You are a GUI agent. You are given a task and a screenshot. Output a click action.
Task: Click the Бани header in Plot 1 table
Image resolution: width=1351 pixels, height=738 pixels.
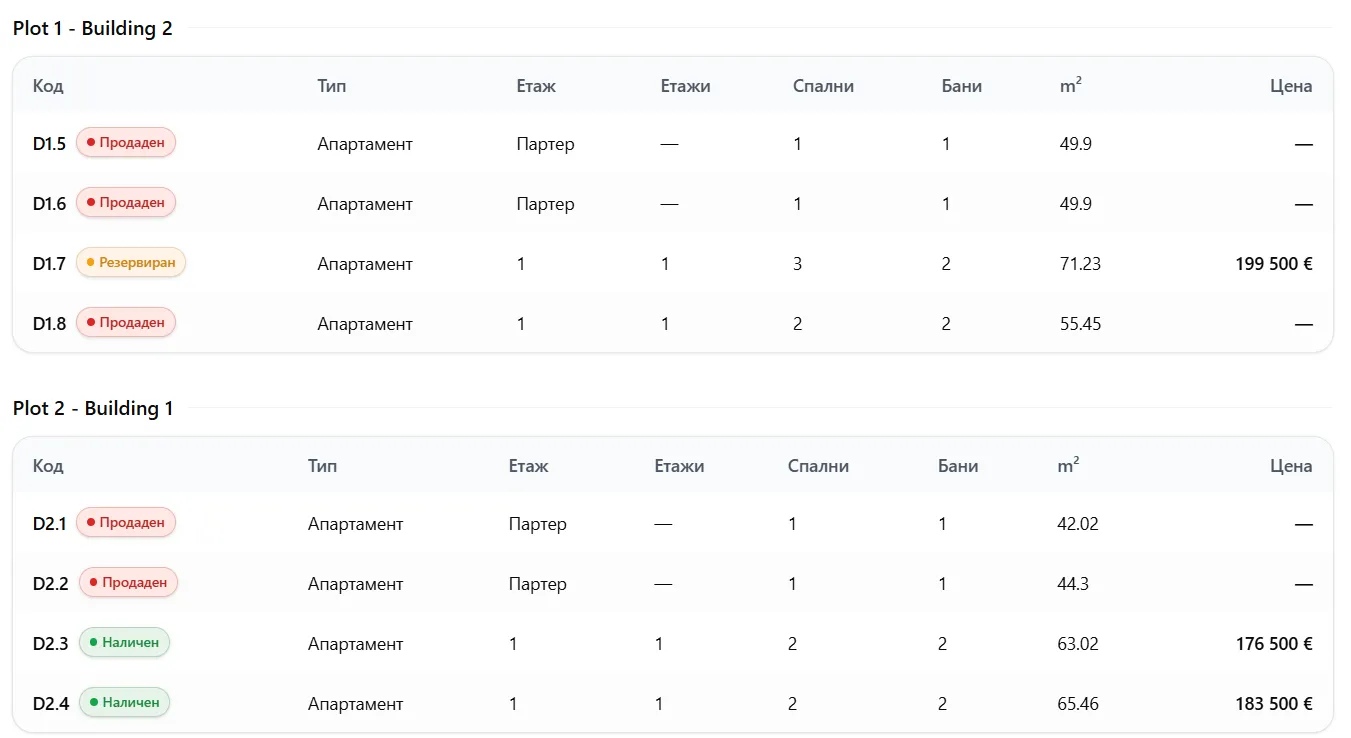click(x=962, y=86)
